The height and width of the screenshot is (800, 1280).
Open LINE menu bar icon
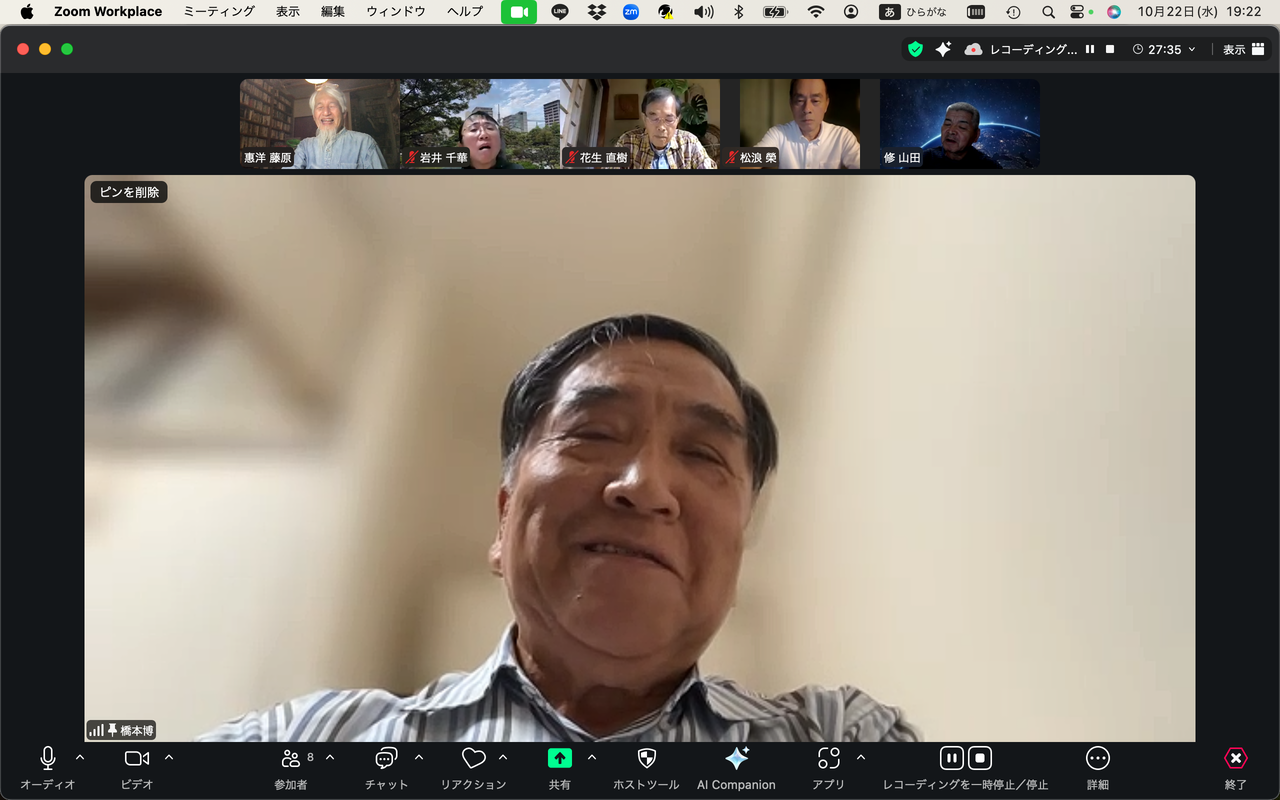click(x=560, y=12)
